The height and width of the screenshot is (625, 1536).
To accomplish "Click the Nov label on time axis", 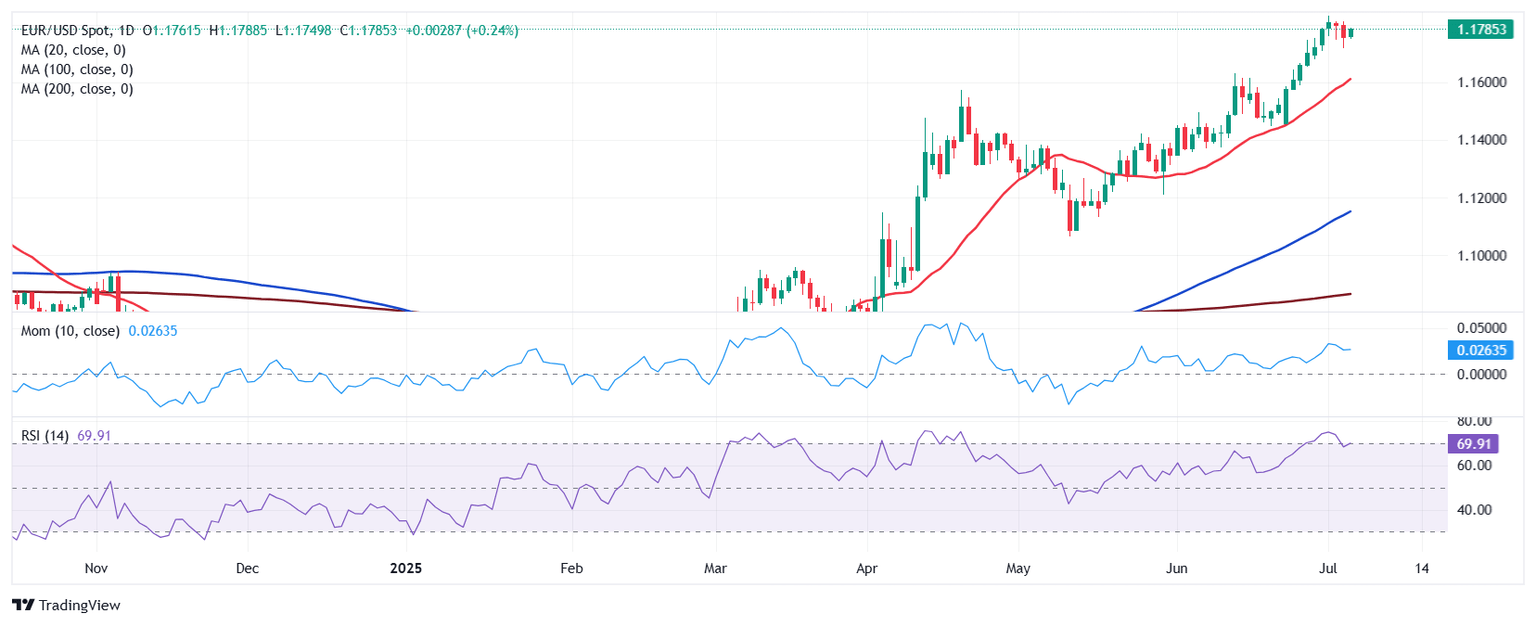I will coord(96,569).
